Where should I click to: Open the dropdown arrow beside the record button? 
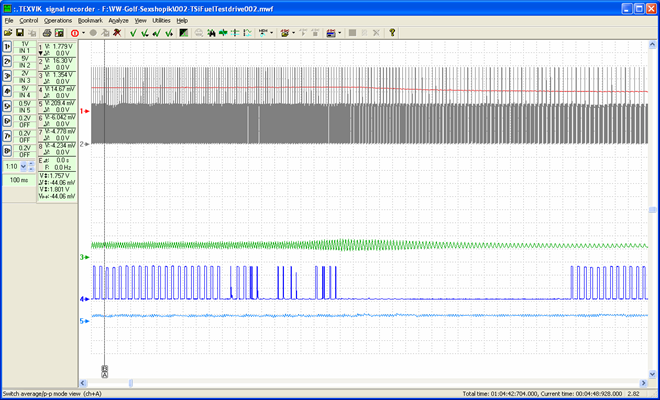[x=84, y=33]
